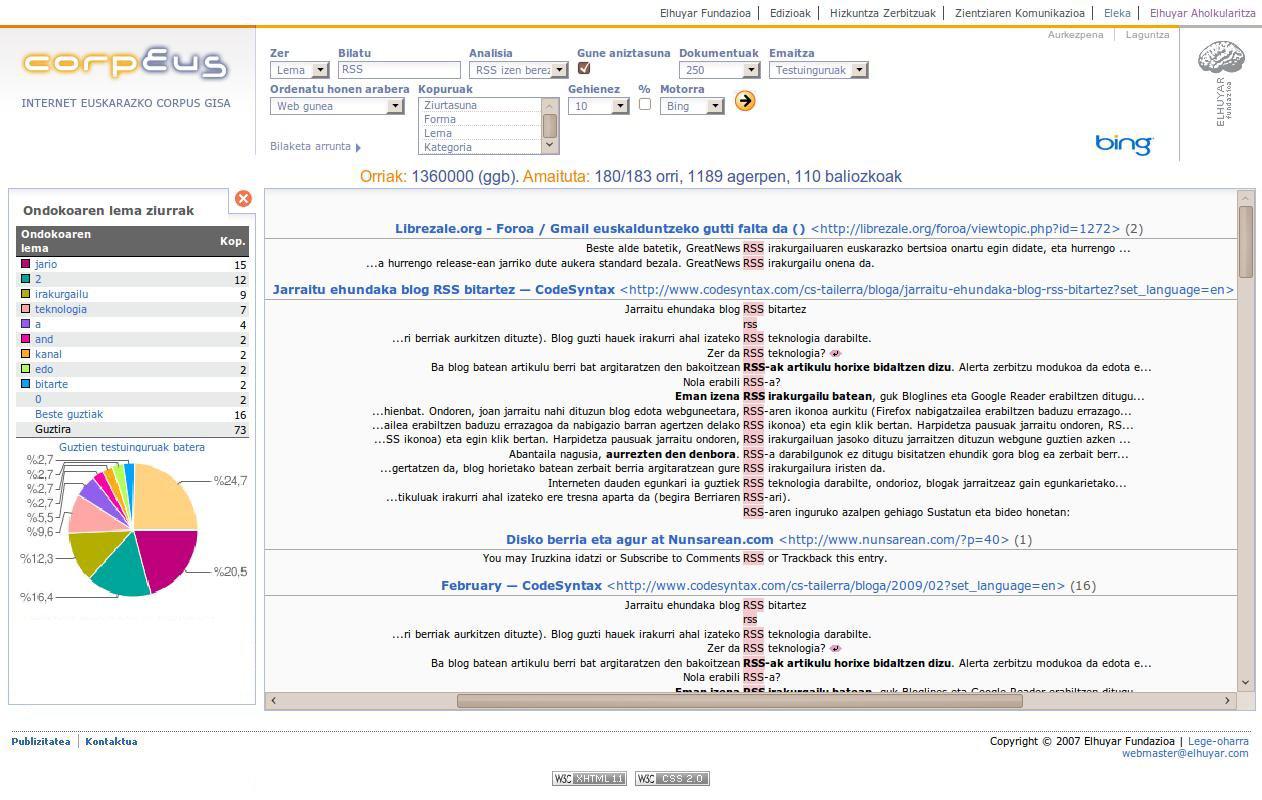Click the W3C XHTML 1.1 badge
1262x800 pixels.
point(589,778)
